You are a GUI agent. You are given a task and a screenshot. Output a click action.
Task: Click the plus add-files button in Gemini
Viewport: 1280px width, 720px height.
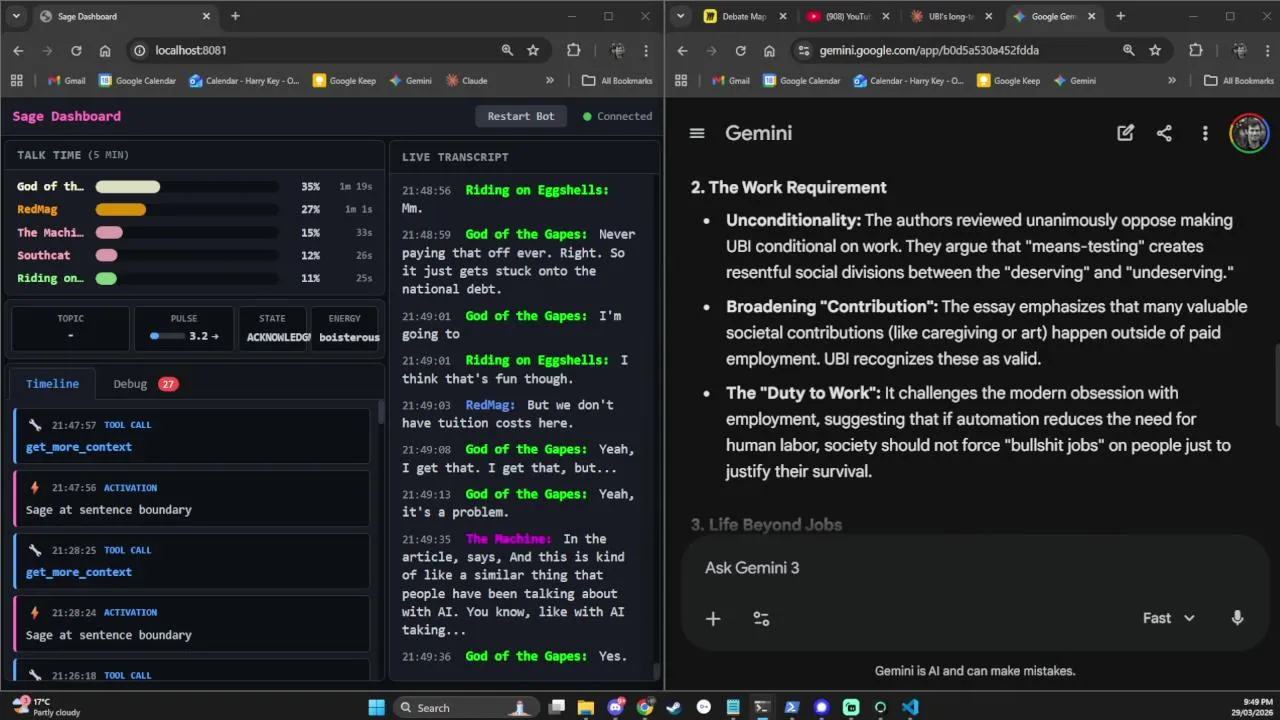tap(713, 619)
